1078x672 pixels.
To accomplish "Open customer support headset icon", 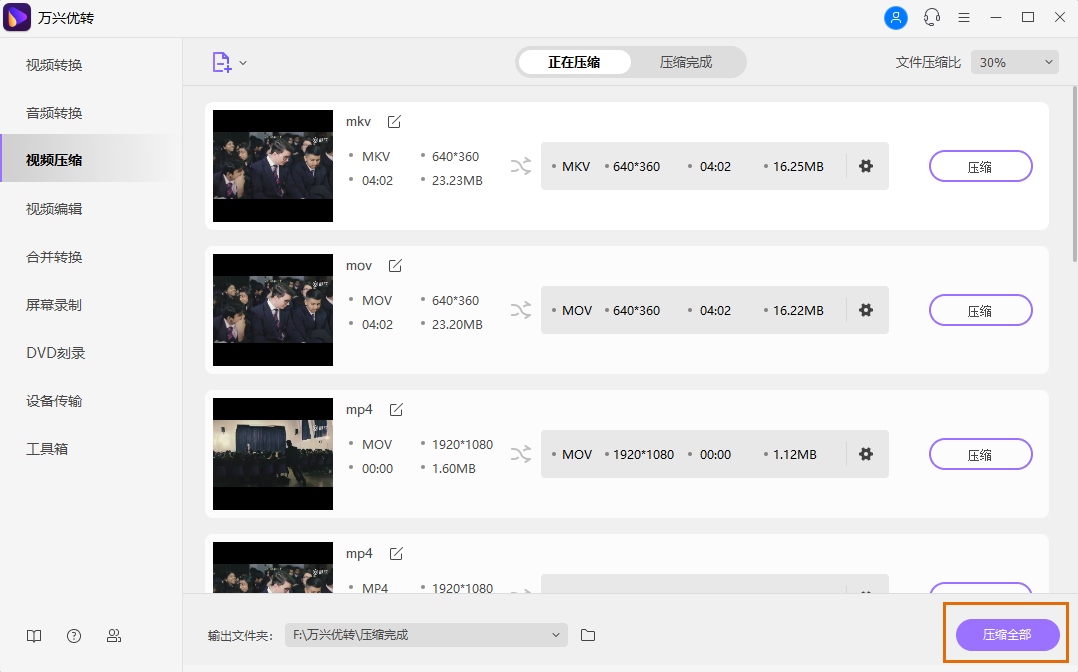I will click(932, 18).
